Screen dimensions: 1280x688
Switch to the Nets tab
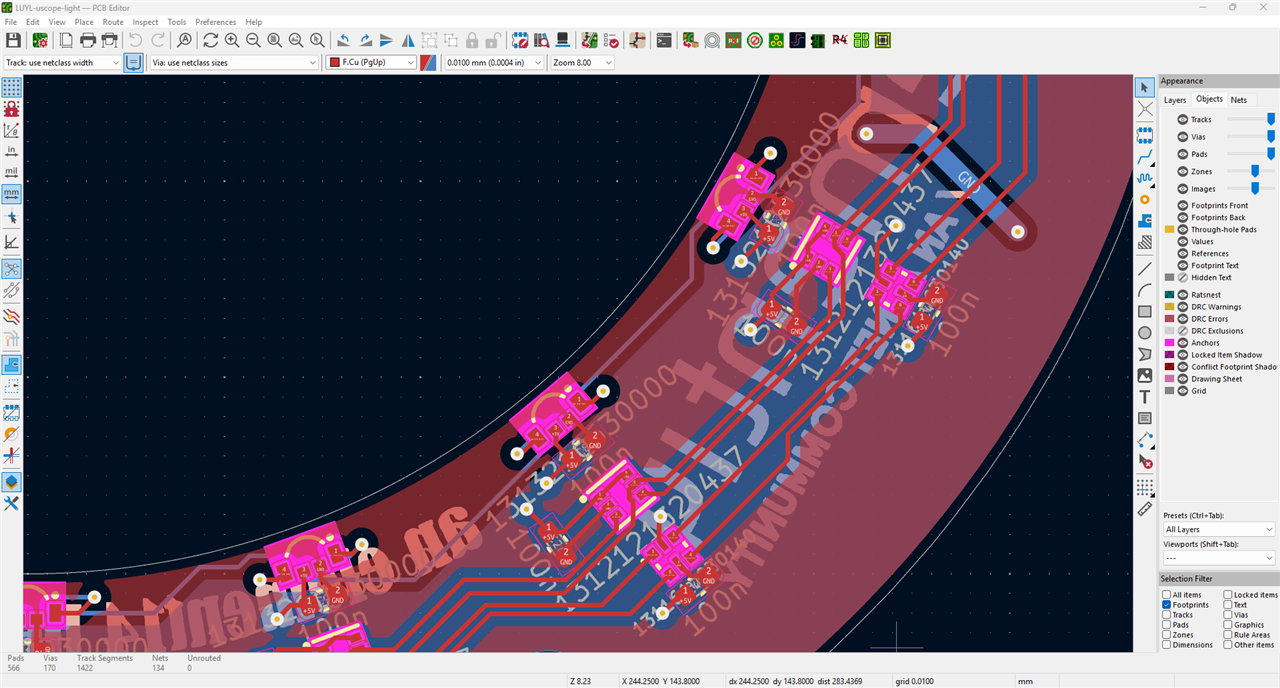click(1238, 100)
